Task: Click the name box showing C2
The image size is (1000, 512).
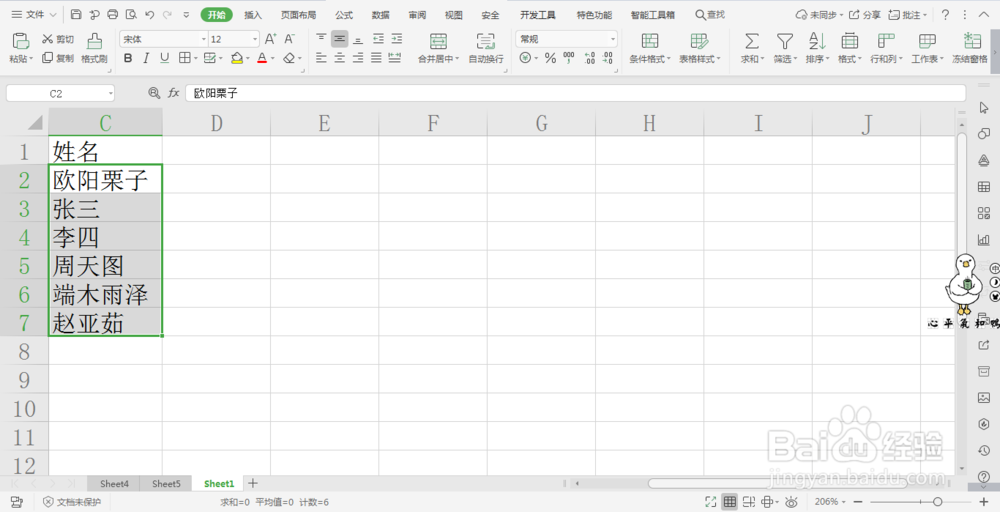Action: click(60, 93)
